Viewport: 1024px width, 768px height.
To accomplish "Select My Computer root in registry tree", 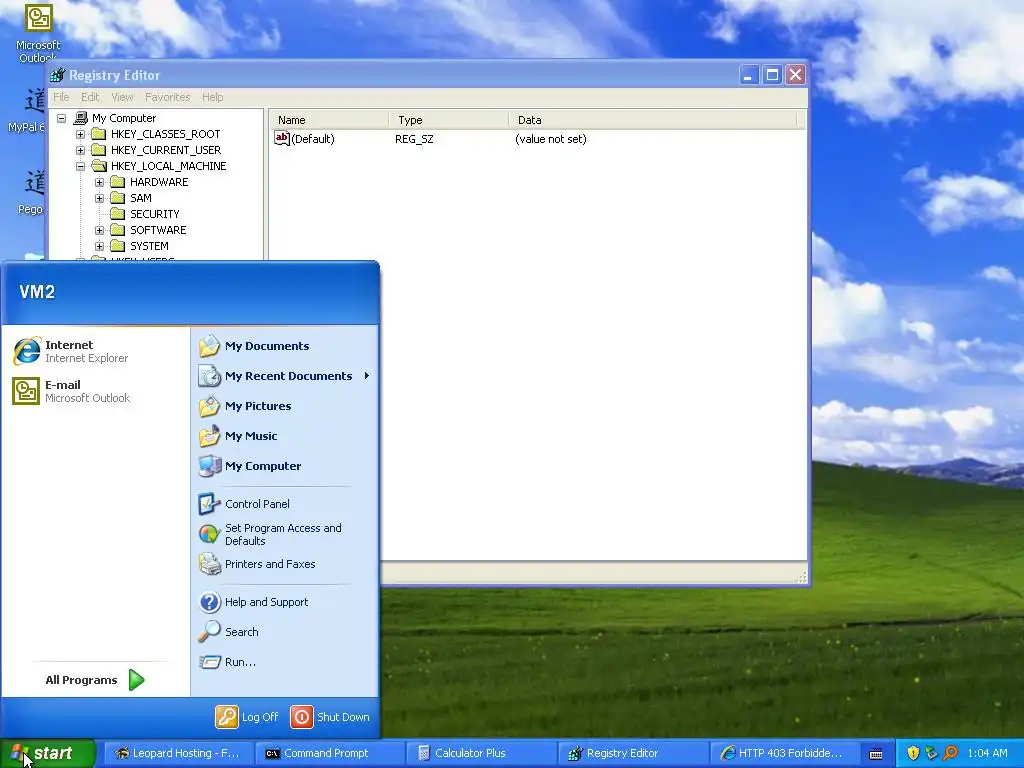I will coord(123,118).
